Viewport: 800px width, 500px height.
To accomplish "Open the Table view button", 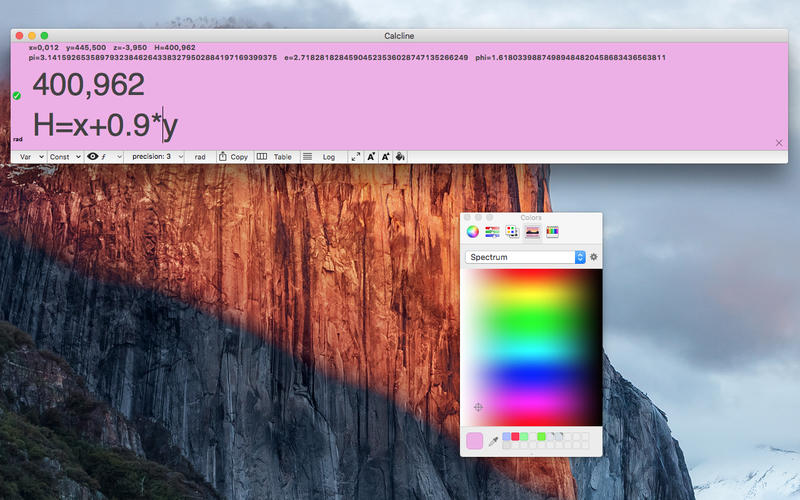I will tap(275, 157).
